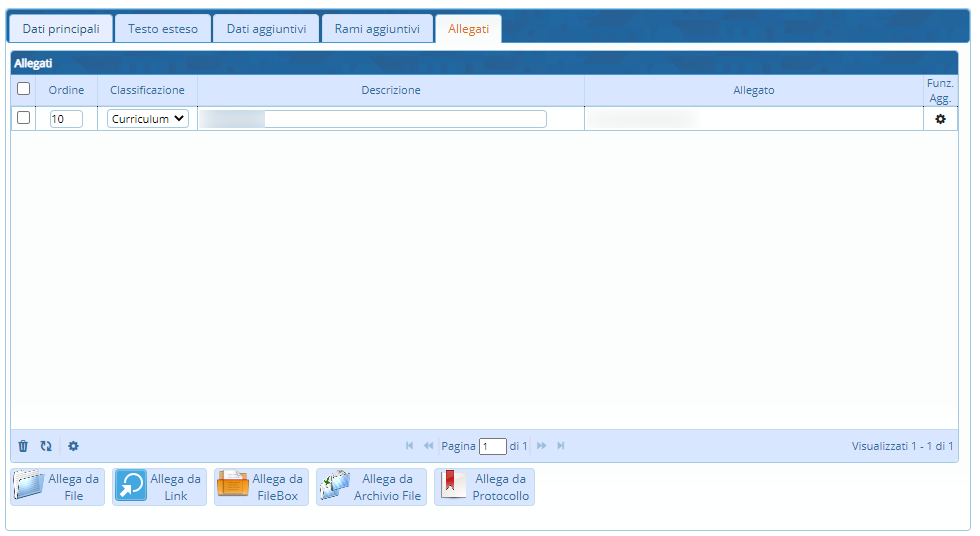Check the select-all checkbox in header

[24, 89]
